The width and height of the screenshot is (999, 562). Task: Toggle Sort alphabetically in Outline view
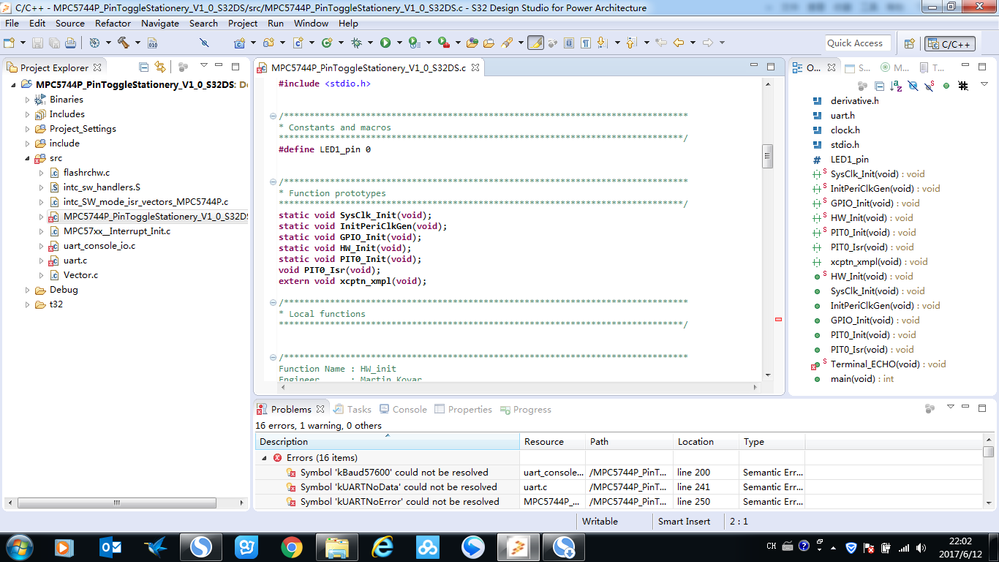point(896,85)
